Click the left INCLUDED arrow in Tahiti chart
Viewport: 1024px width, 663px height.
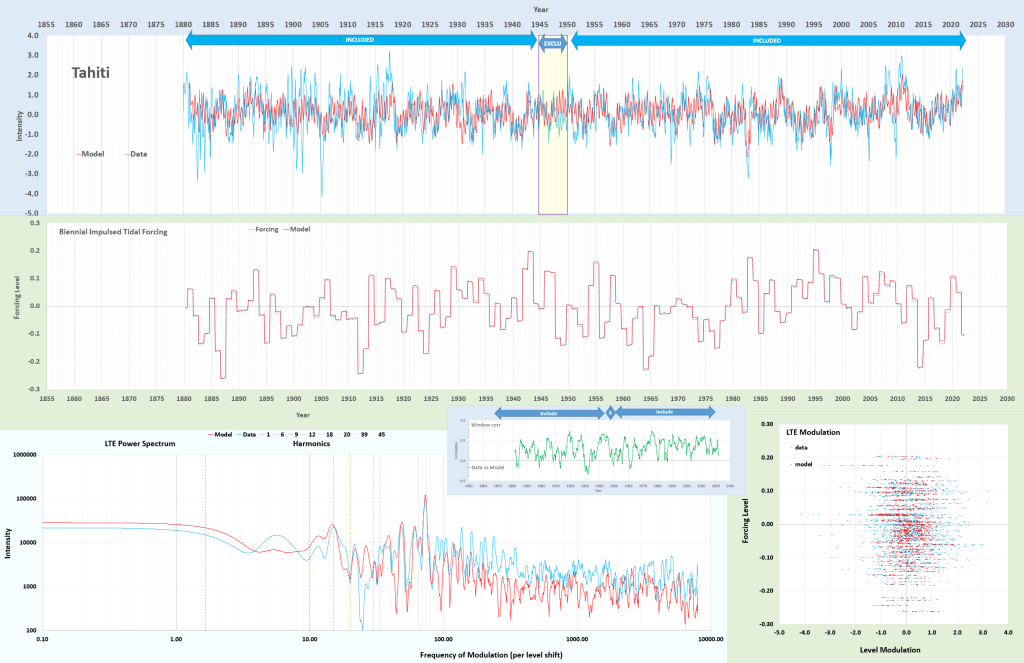click(x=362, y=41)
